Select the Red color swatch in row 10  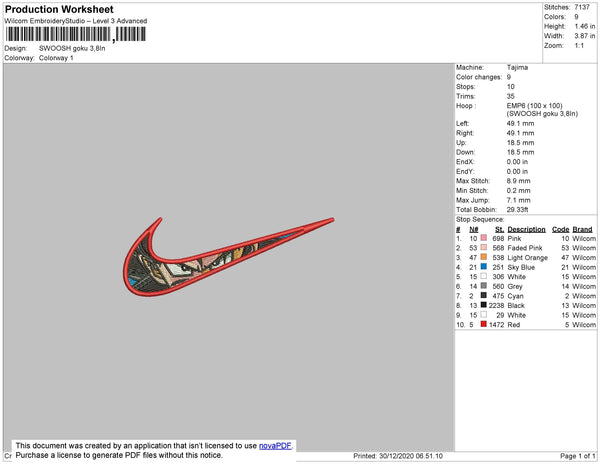point(484,324)
